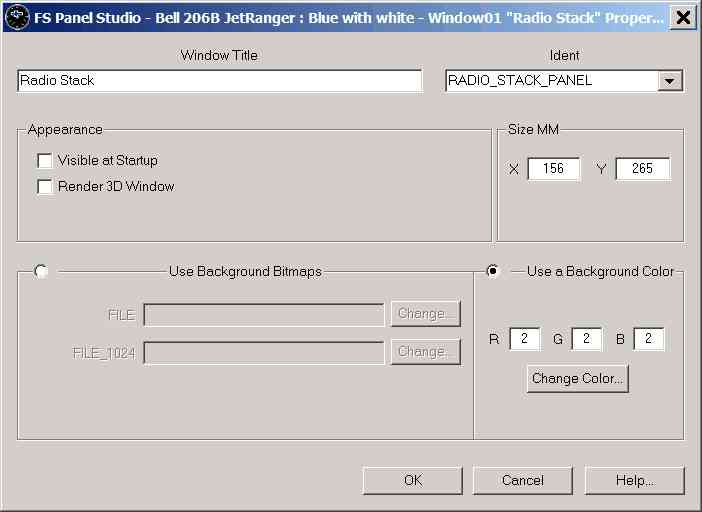Click the Size MM X field
702x512 pixels.
click(554, 169)
